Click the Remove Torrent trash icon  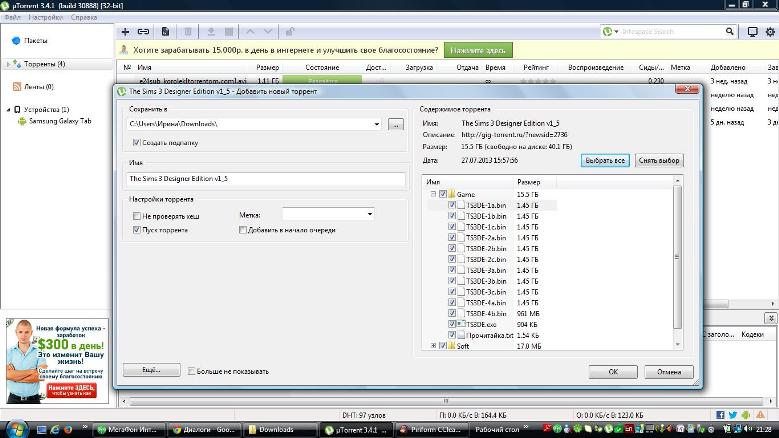189,32
